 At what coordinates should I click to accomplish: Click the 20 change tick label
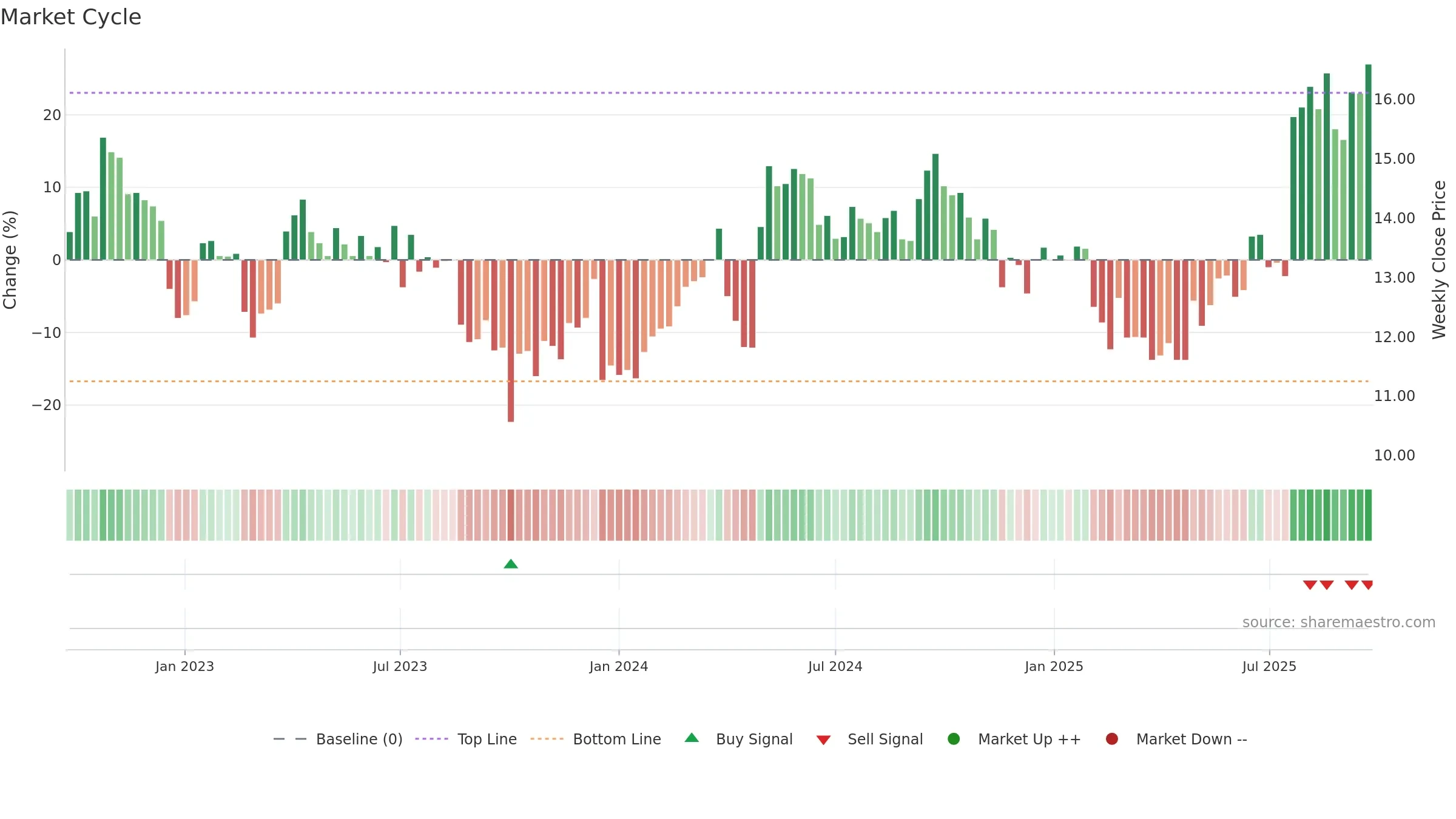click(x=52, y=115)
